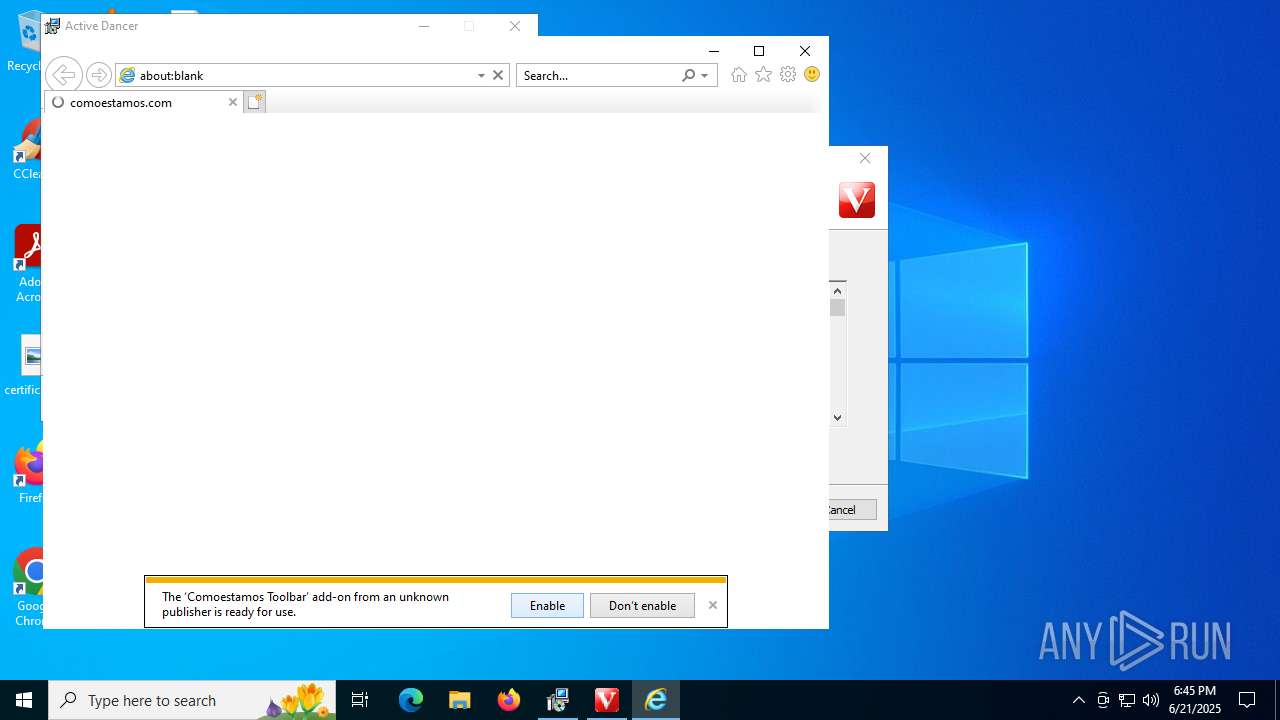This screenshot has height=720, width=1280.
Task: Click the Active Dancer title icon
Action: (x=53, y=26)
